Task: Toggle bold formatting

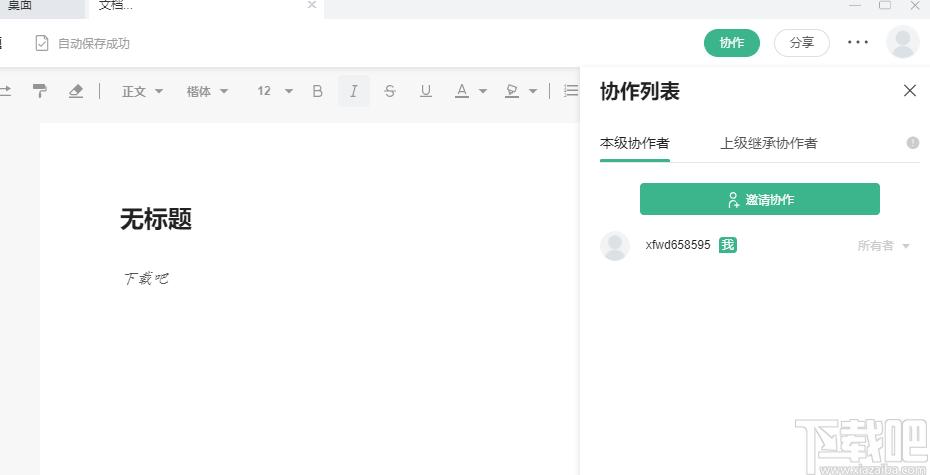Action: (x=317, y=91)
